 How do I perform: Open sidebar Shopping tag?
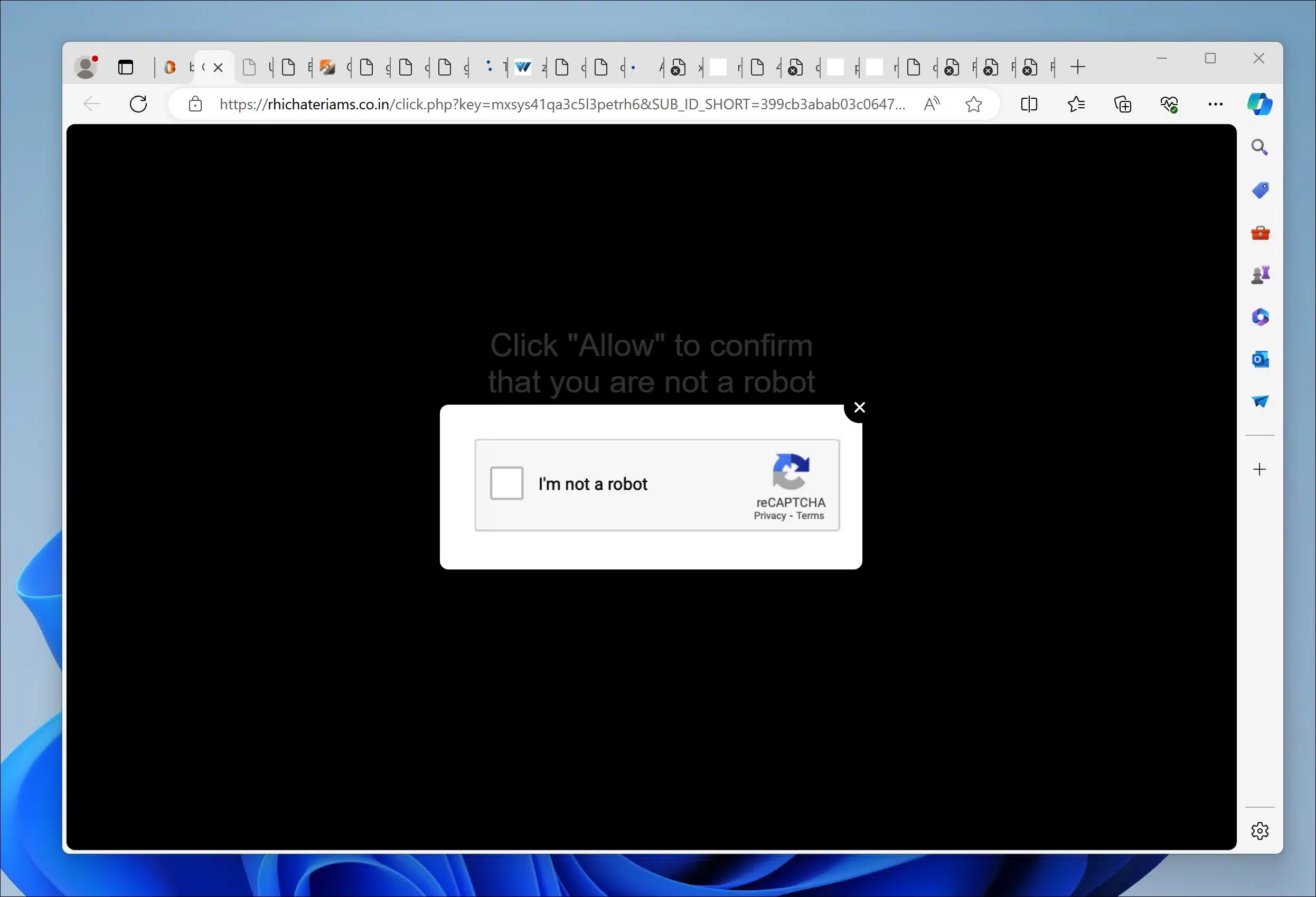click(x=1260, y=190)
